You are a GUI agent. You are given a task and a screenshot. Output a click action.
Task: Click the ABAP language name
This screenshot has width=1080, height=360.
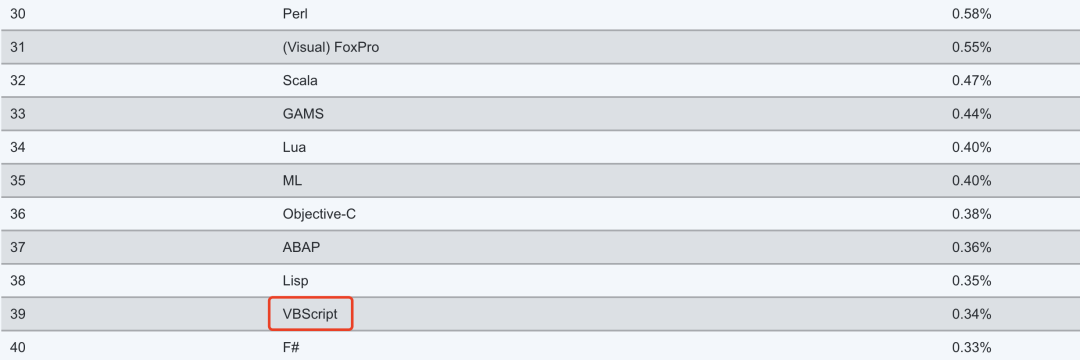(x=301, y=247)
